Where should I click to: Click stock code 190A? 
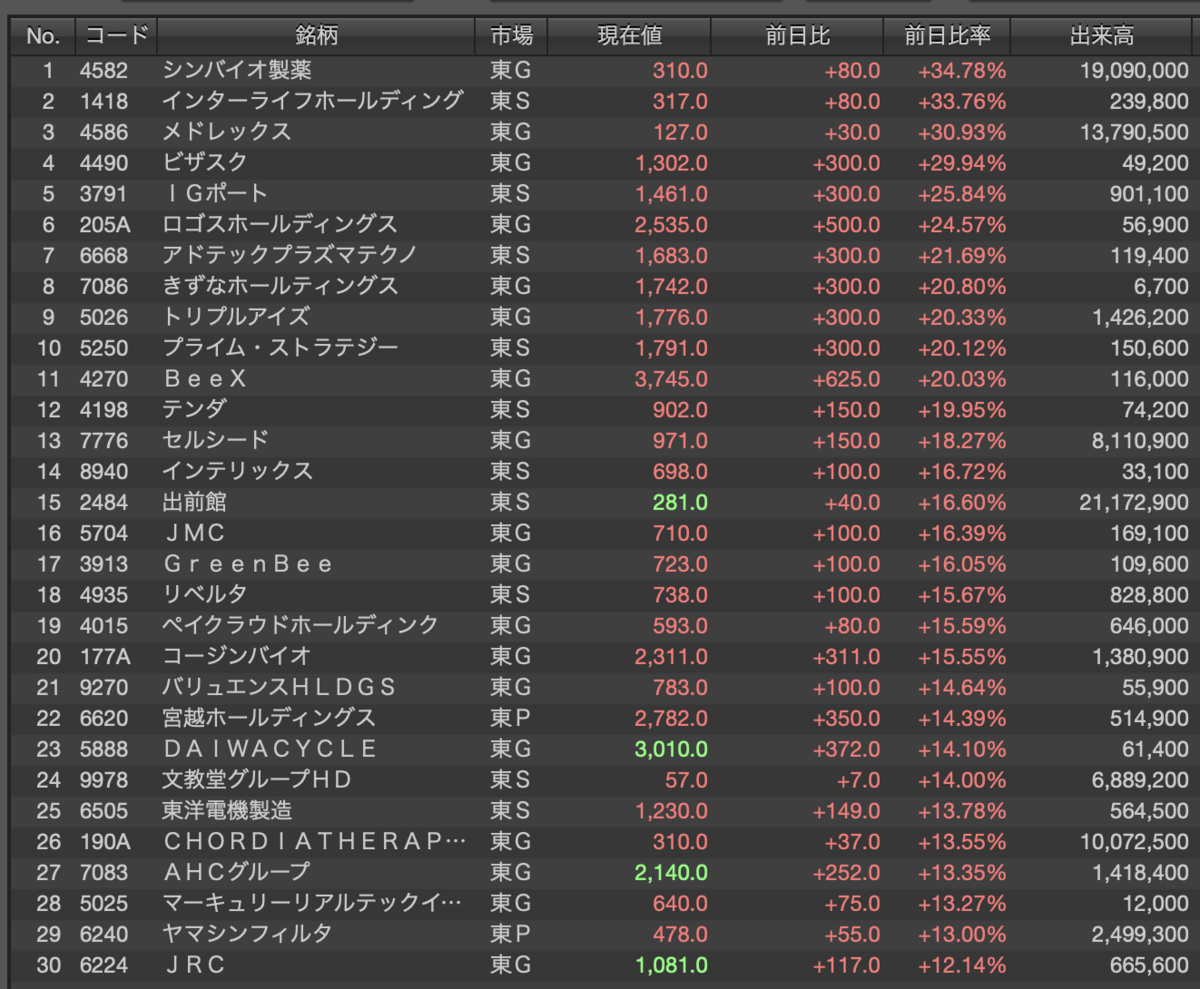[x=105, y=841]
